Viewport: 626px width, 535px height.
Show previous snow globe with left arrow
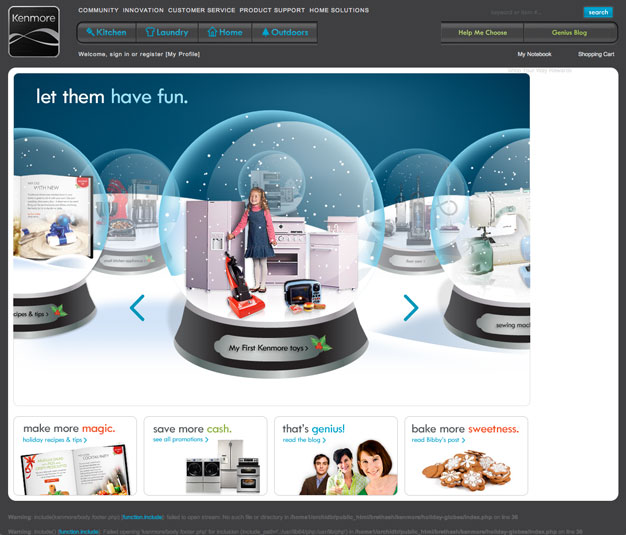tap(137, 308)
